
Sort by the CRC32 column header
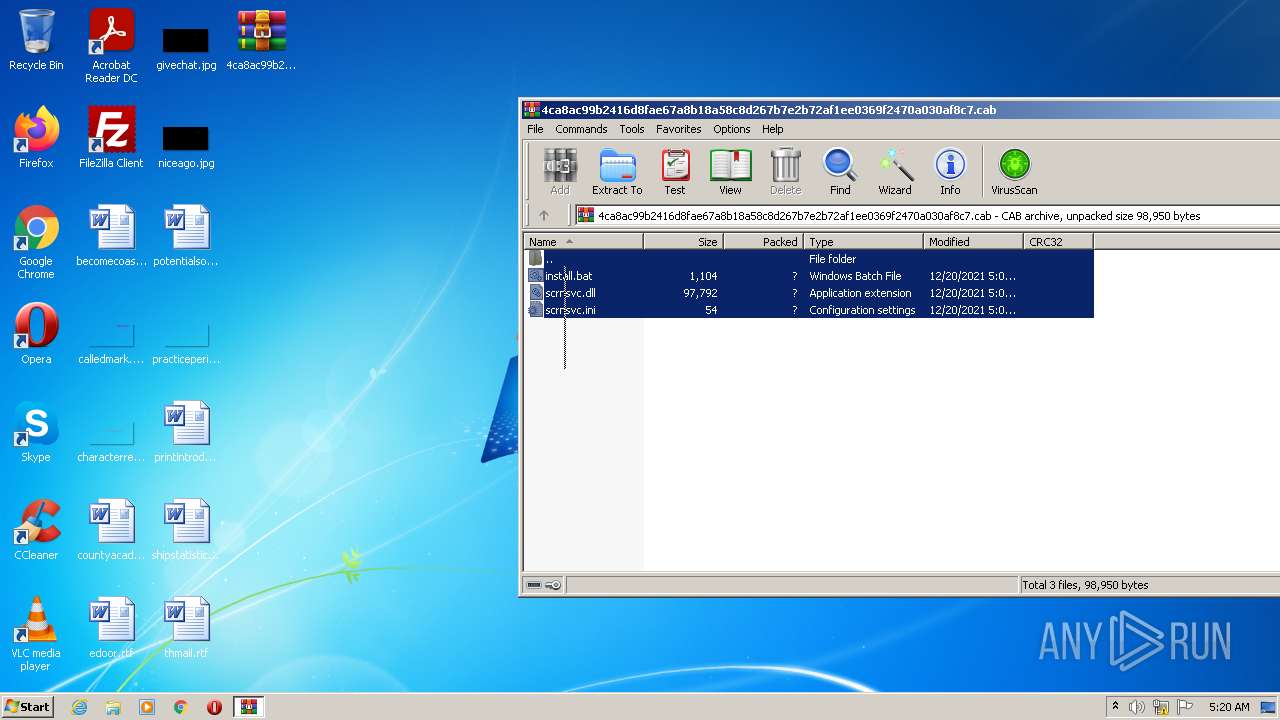tap(1058, 242)
